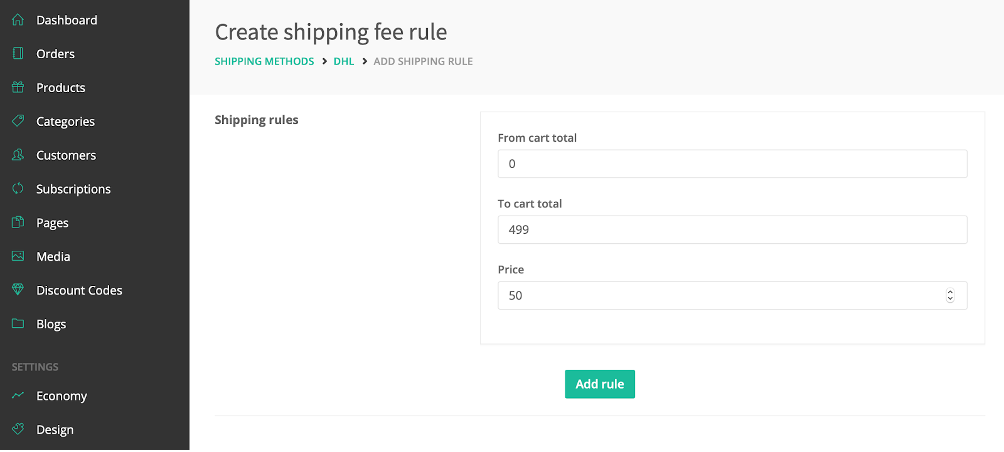The width and height of the screenshot is (1004, 452).
Task: Click the Economy chart icon
Action: (x=18, y=396)
